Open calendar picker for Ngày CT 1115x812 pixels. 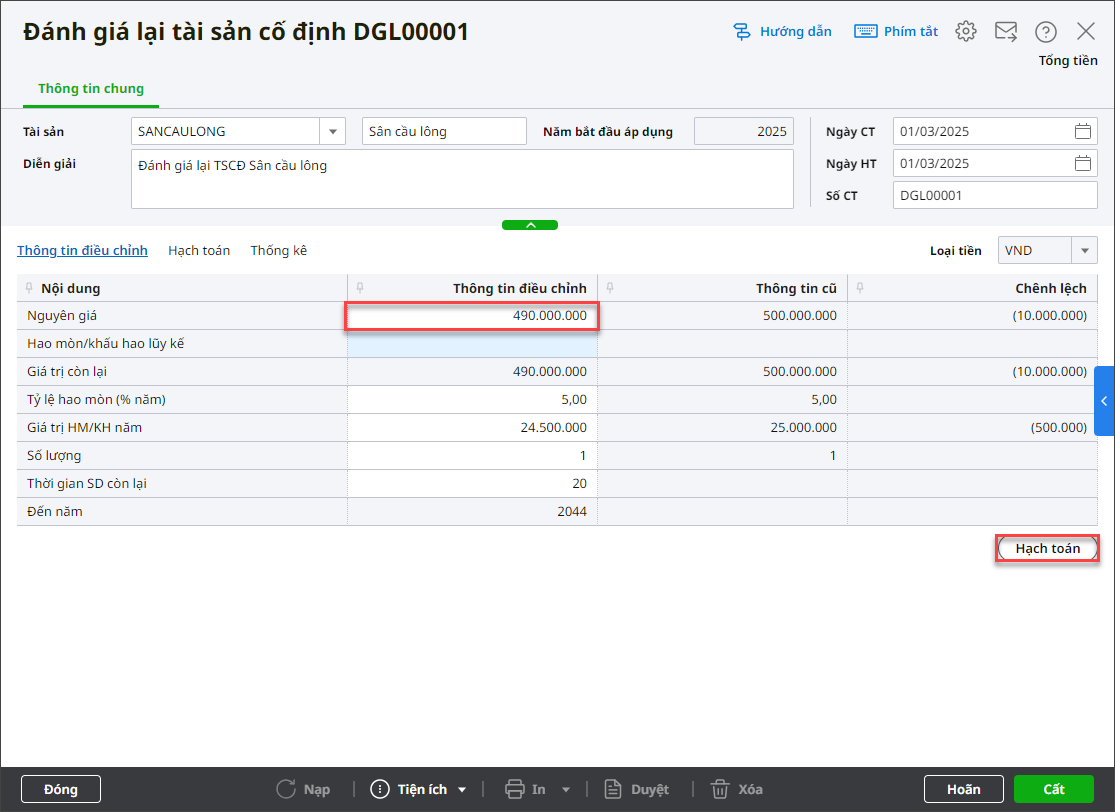click(1082, 131)
